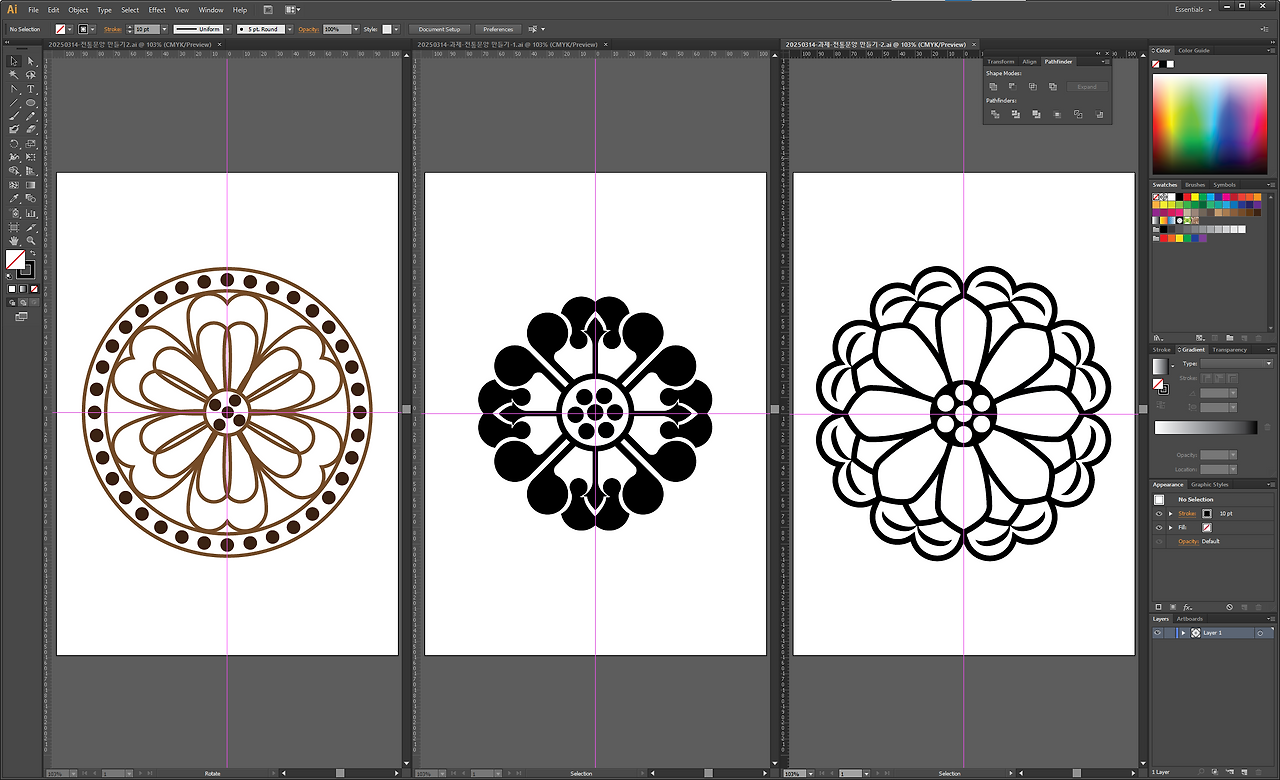This screenshot has height=780, width=1280.
Task: Expand Layer 1 disclosure triangle
Action: click(x=1183, y=633)
